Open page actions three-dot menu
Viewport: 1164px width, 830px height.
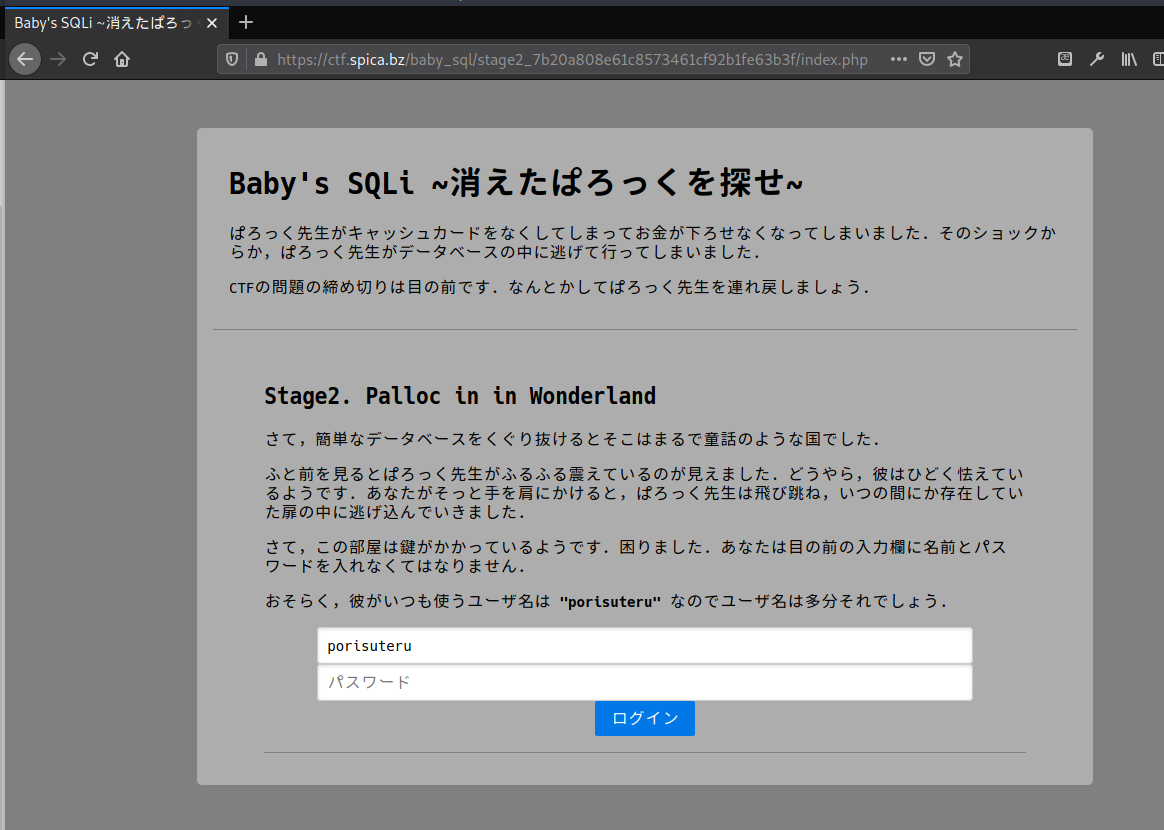[898, 59]
